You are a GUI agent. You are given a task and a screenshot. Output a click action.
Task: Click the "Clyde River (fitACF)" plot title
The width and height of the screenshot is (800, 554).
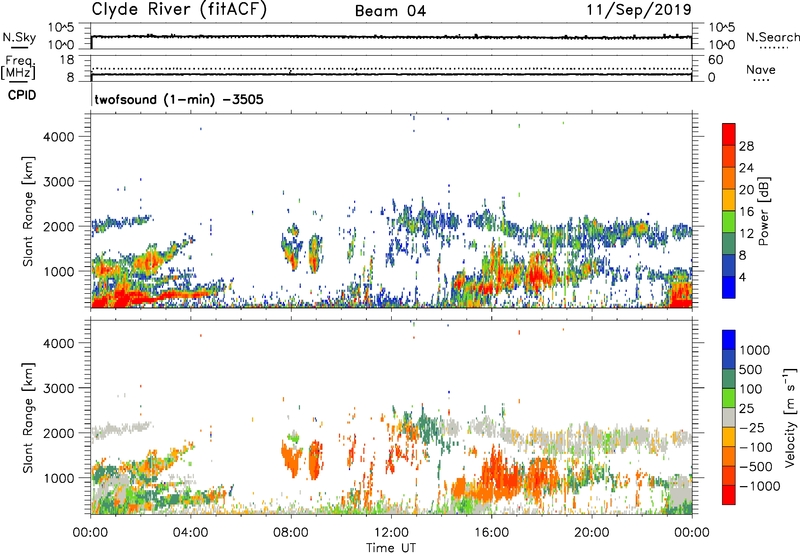click(x=179, y=9)
